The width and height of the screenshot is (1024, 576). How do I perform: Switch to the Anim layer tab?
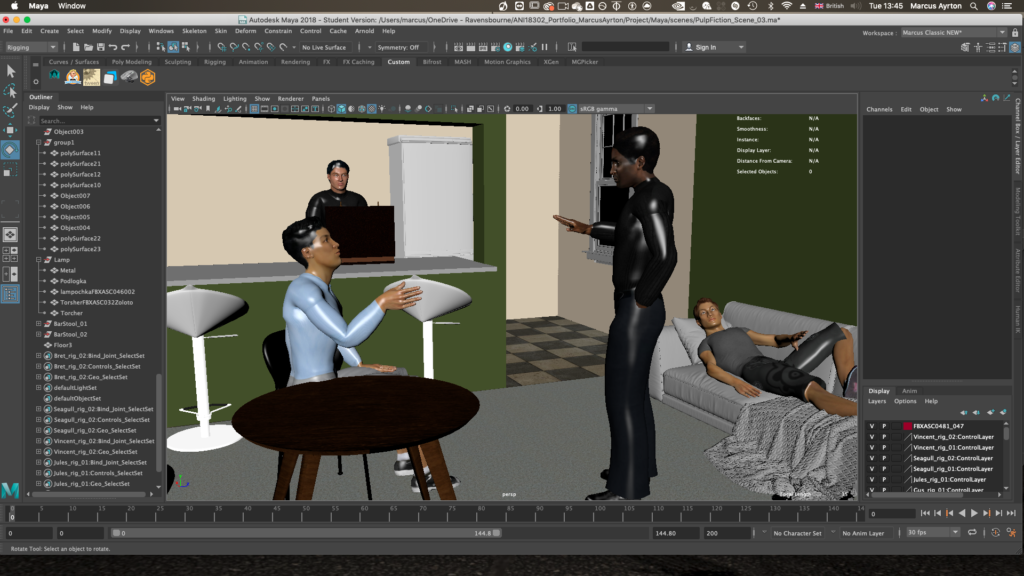pyautogui.click(x=909, y=391)
